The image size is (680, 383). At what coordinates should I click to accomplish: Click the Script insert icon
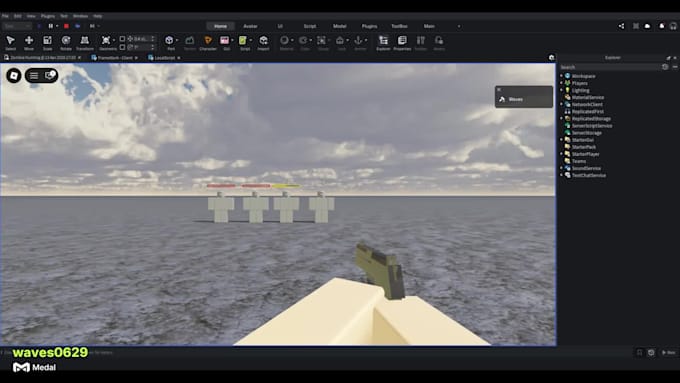[x=243, y=41]
